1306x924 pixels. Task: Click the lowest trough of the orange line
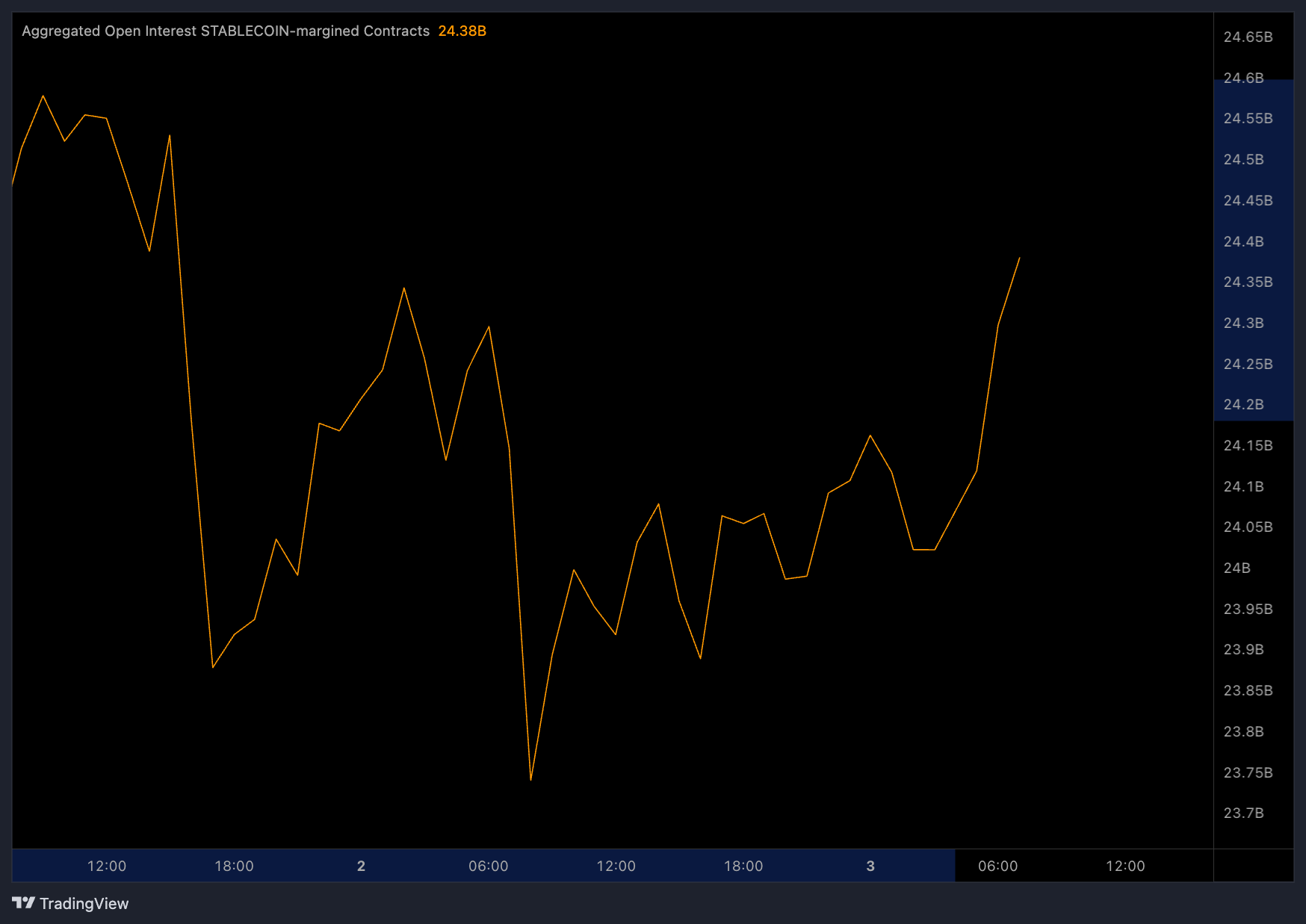[530, 779]
